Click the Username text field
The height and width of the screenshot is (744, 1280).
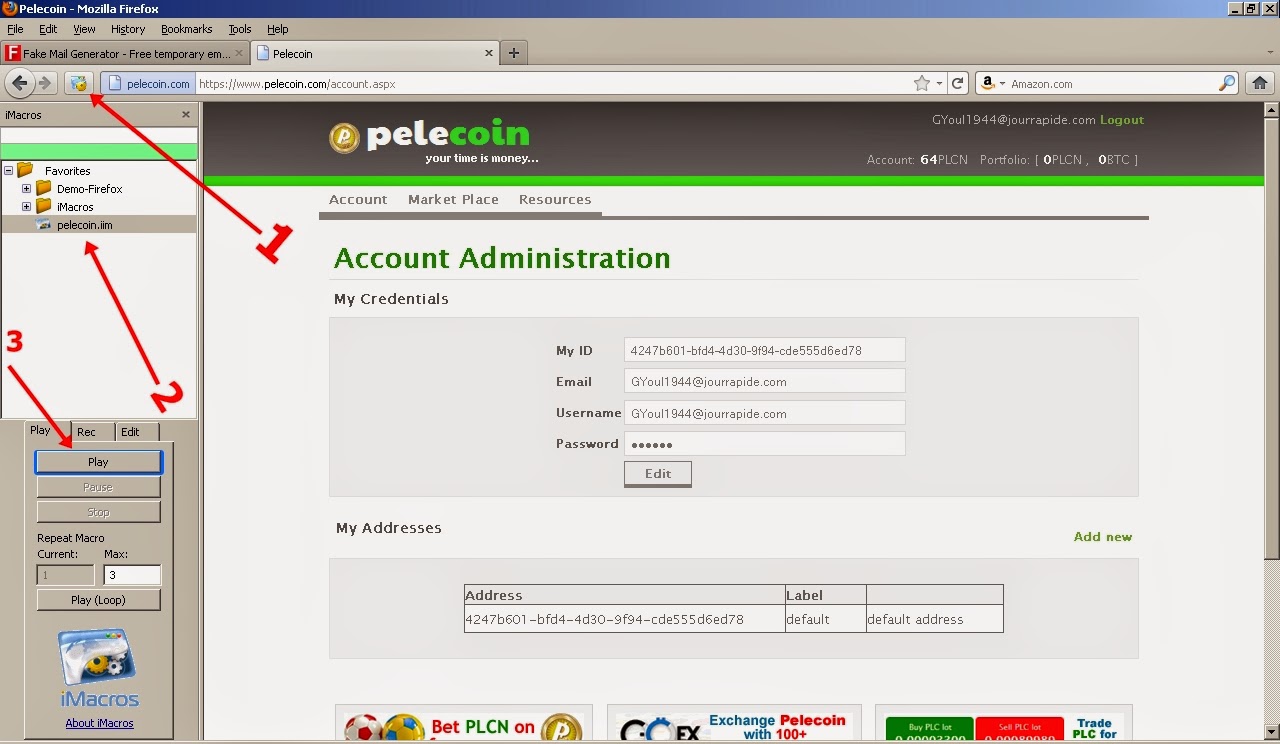[x=764, y=413]
